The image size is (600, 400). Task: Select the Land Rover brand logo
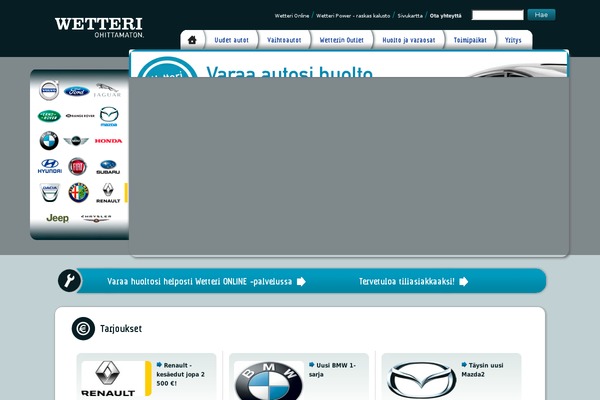click(49, 116)
